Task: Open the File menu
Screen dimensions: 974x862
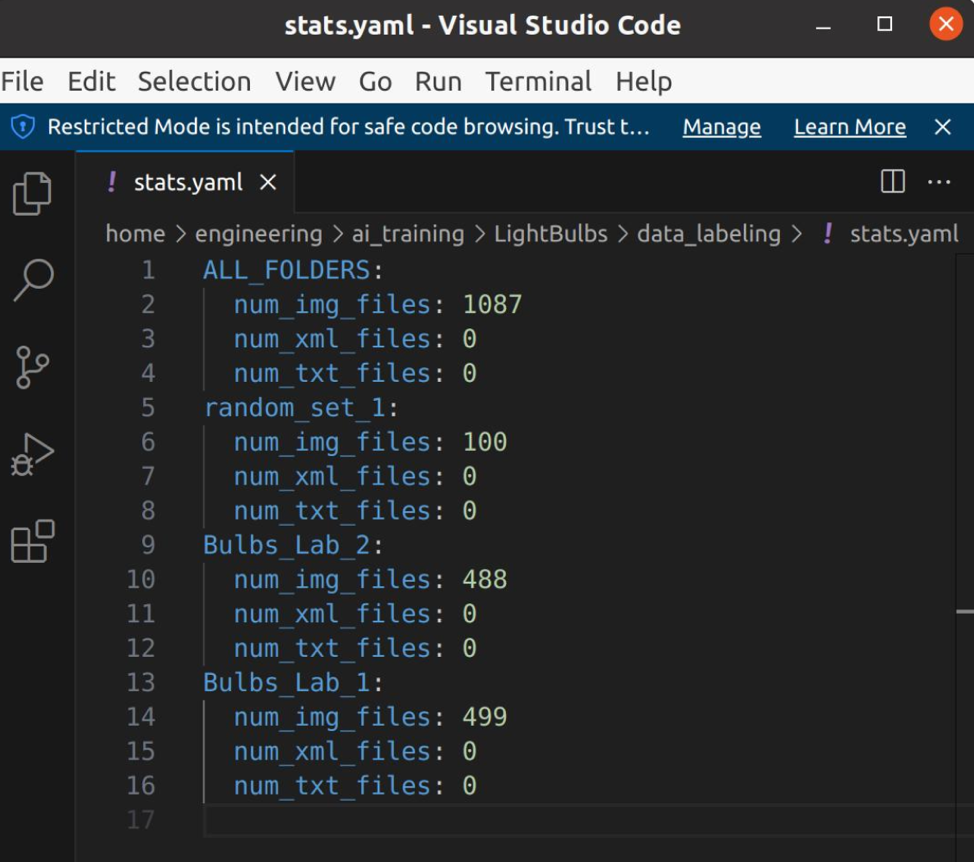Action: 22,82
